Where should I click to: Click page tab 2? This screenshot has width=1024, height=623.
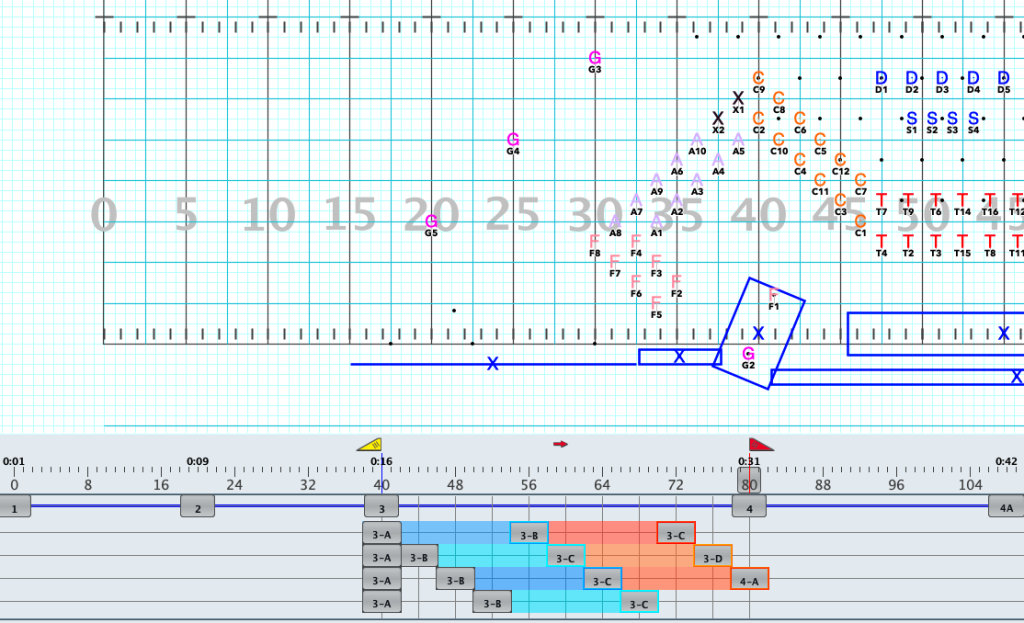click(196, 507)
